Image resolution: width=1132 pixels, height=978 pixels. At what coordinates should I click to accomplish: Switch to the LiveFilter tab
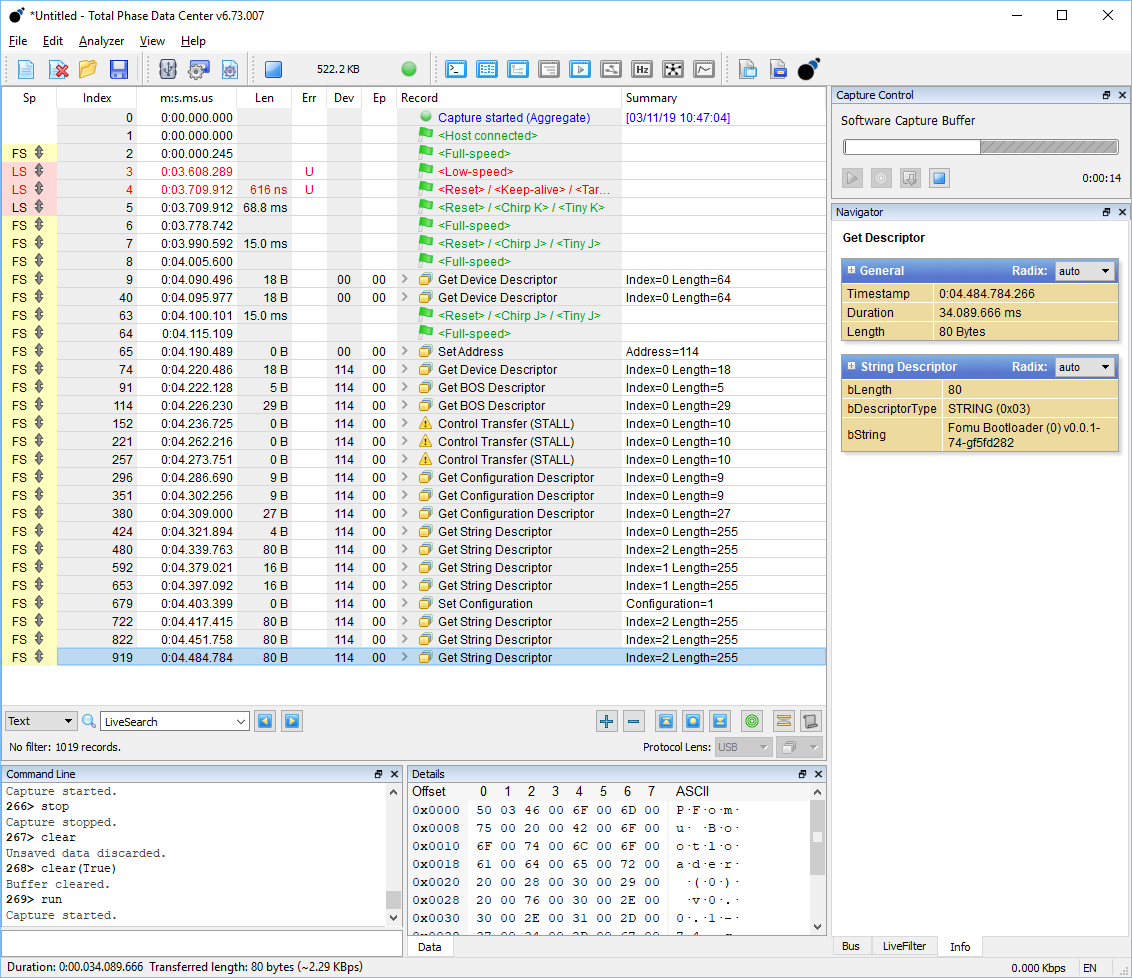point(904,946)
